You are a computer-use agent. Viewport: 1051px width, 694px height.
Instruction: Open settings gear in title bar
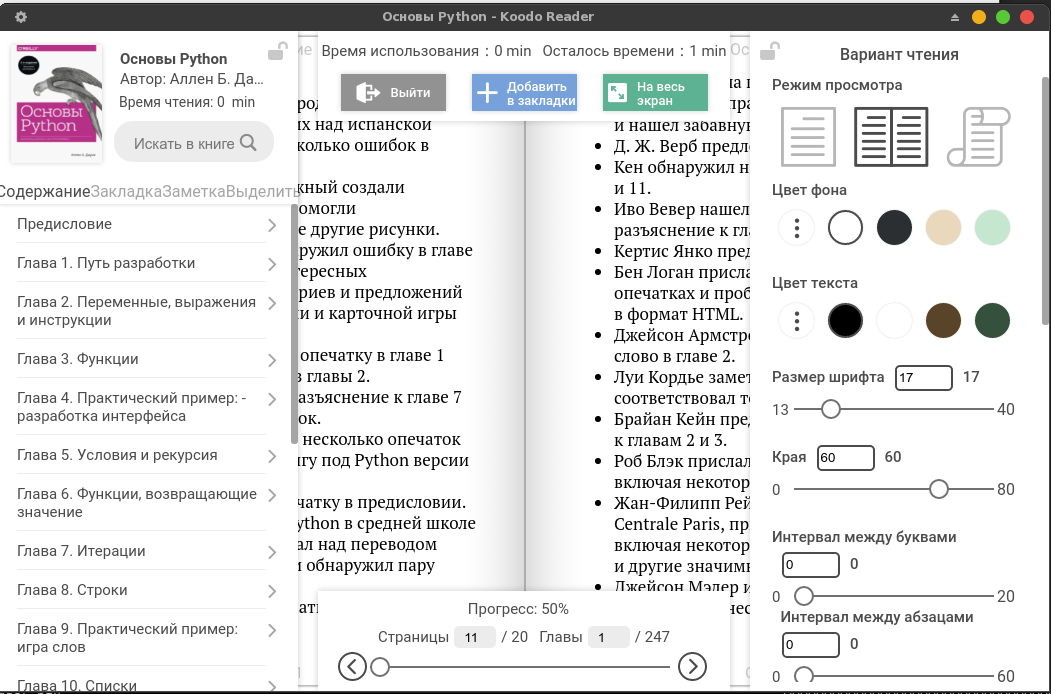tap(21, 17)
